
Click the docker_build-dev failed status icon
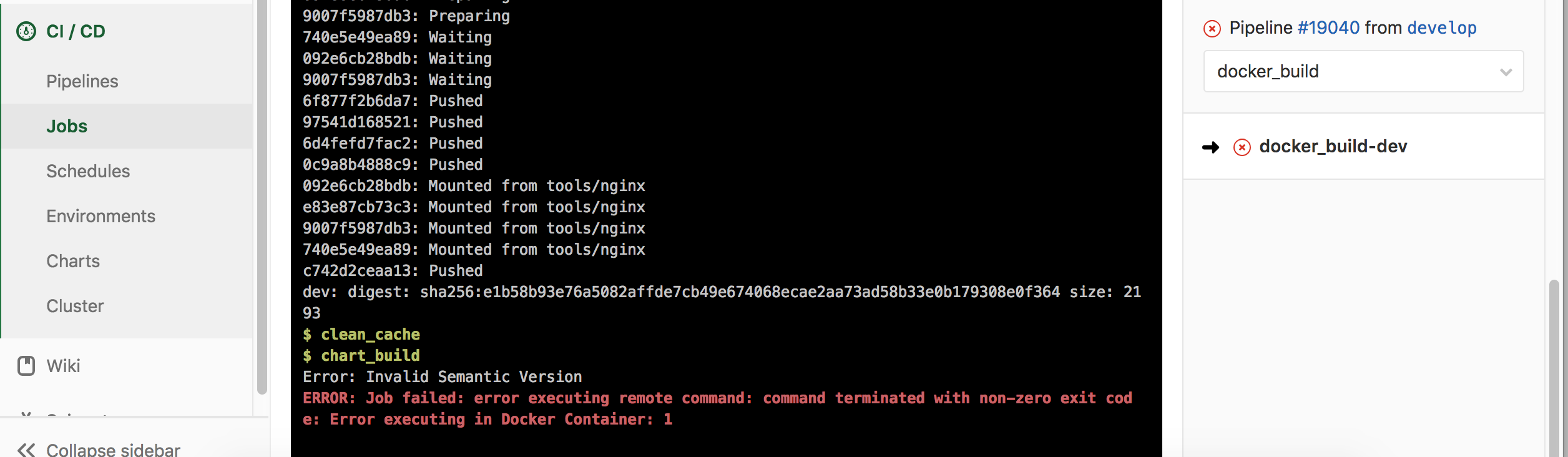coord(1242,147)
